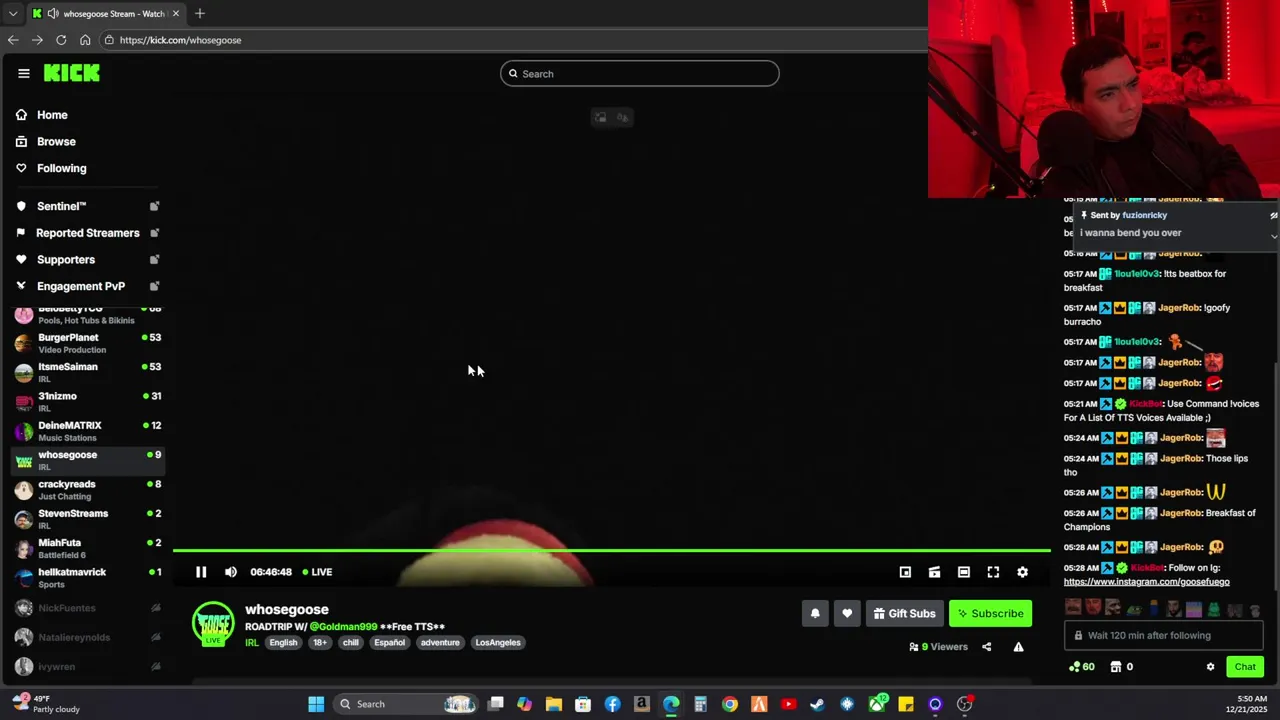The height and width of the screenshot is (720, 1280).
Task: Click the KICK logo
Action: coord(72,73)
